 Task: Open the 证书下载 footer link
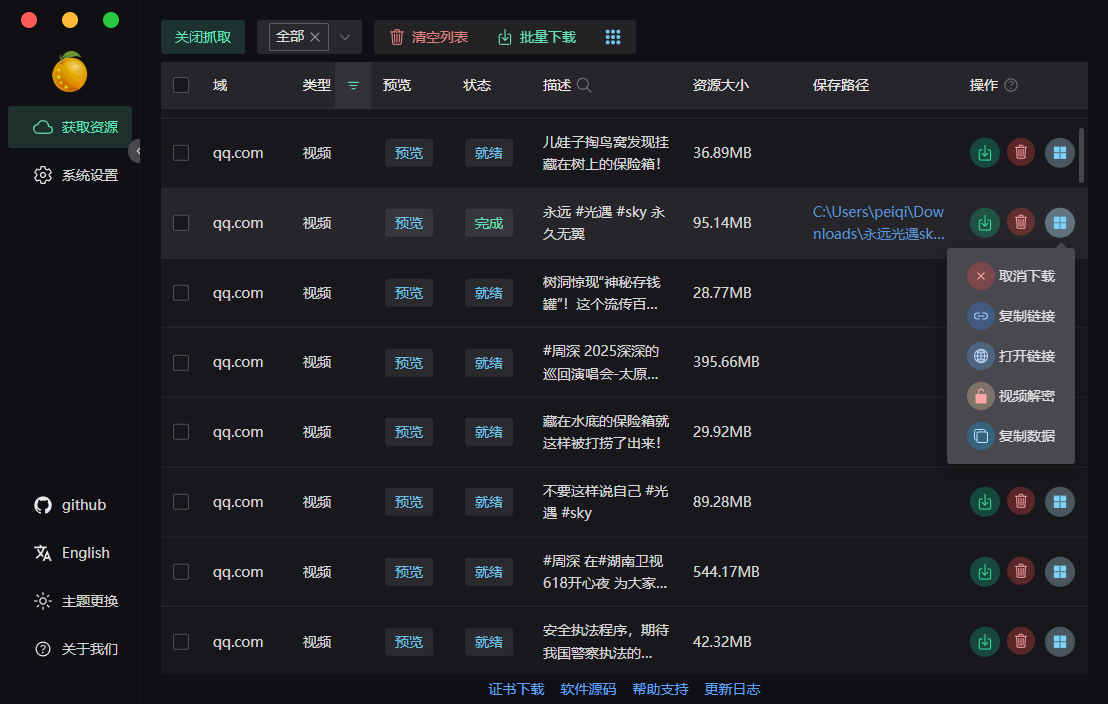click(x=516, y=689)
